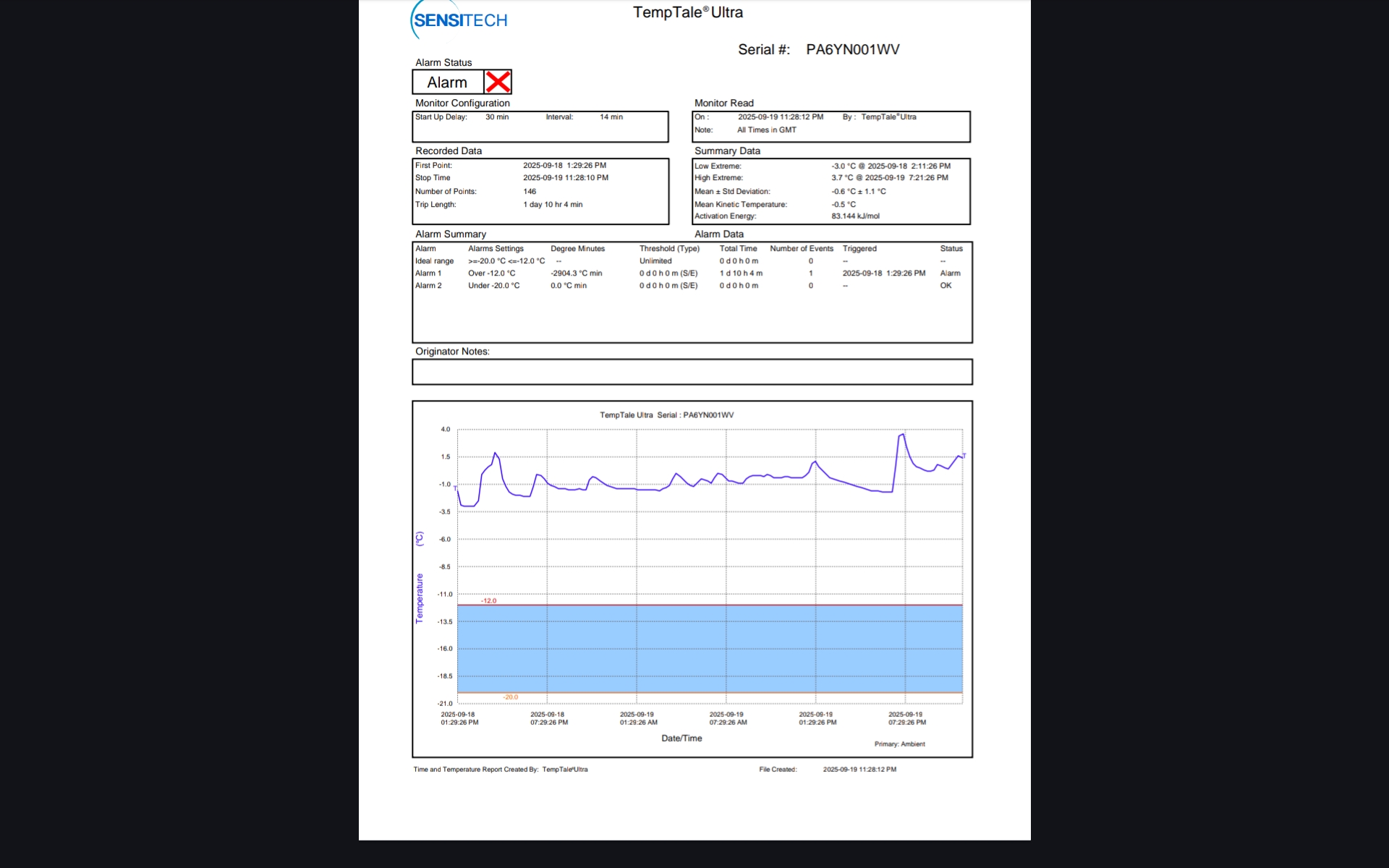The width and height of the screenshot is (1389, 868).
Task: Click the Alarm 1 triggered timestamp
Action: point(883,273)
